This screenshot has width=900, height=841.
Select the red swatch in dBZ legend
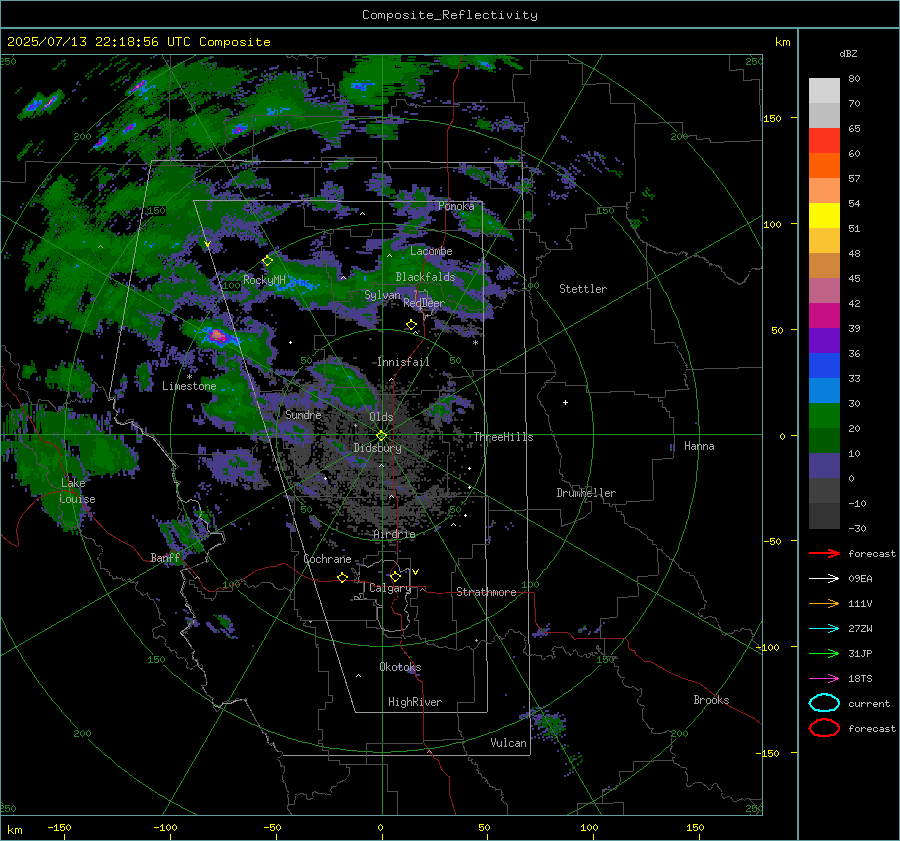[x=824, y=140]
